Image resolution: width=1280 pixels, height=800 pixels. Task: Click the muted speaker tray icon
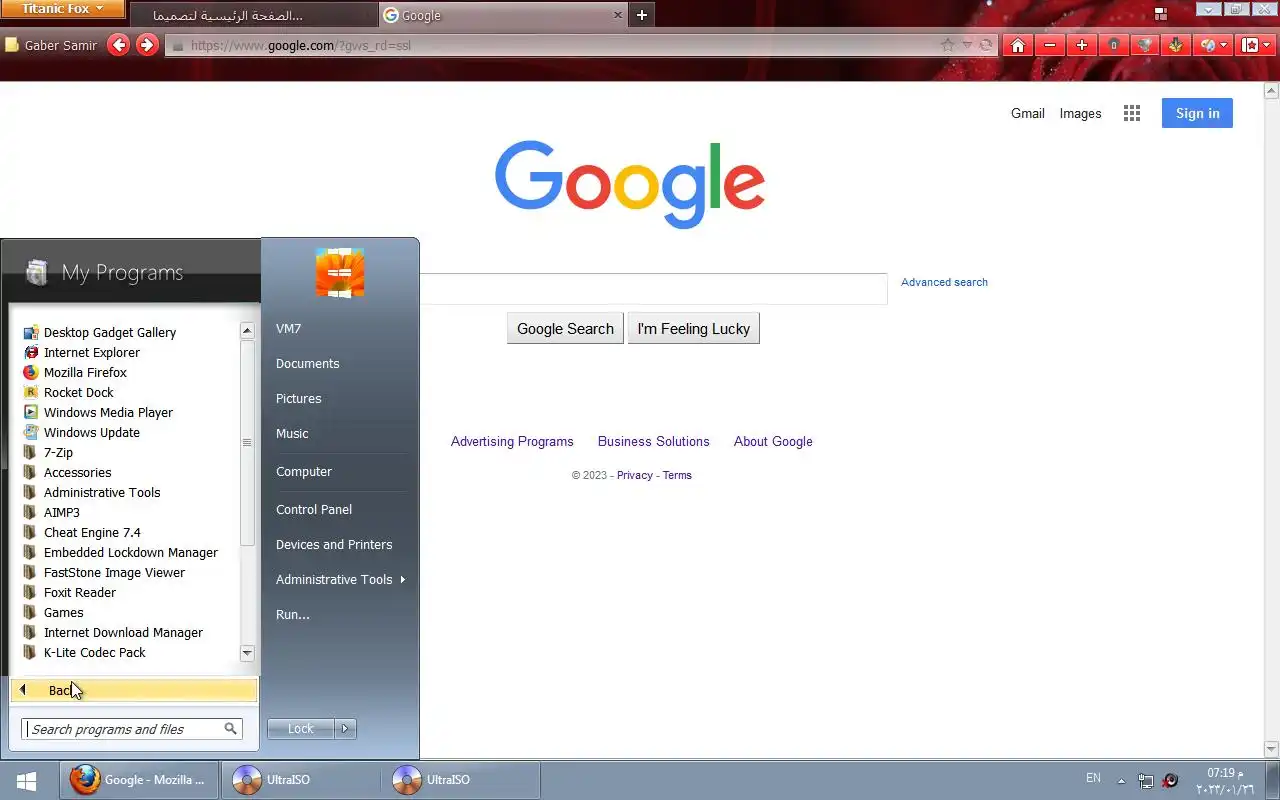click(1170, 780)
